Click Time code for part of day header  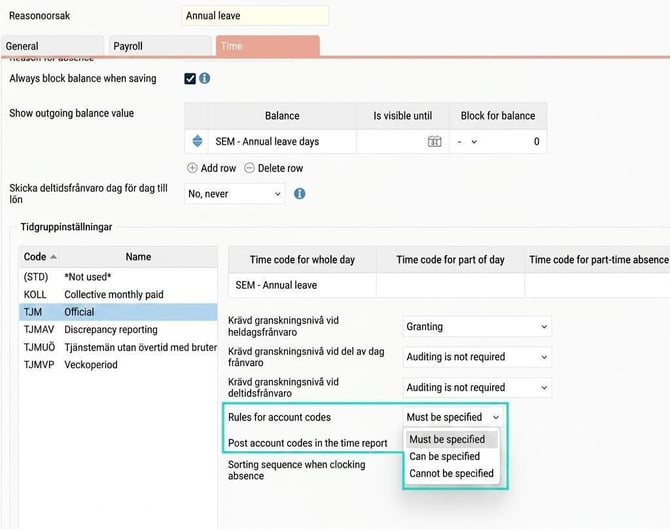point(450,260)
